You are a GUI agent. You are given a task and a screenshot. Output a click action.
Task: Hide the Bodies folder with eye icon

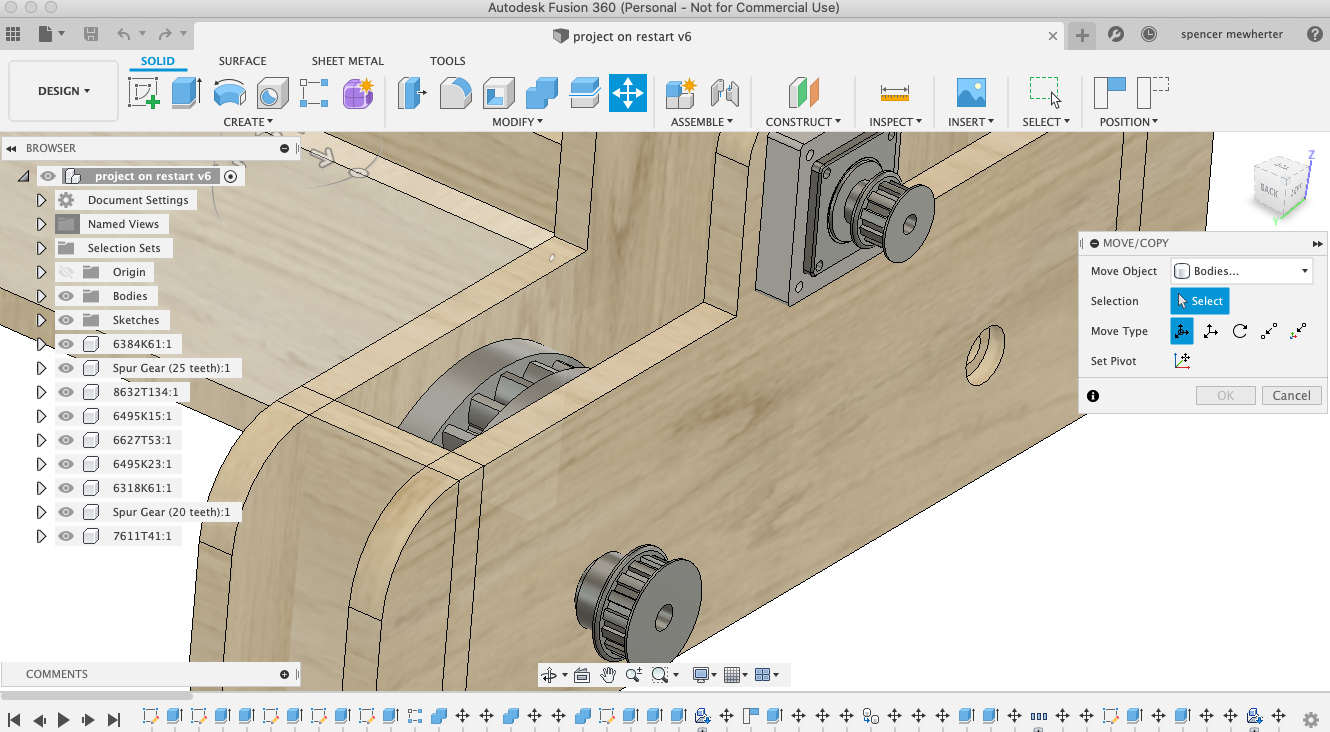click(x=67, y=296)
